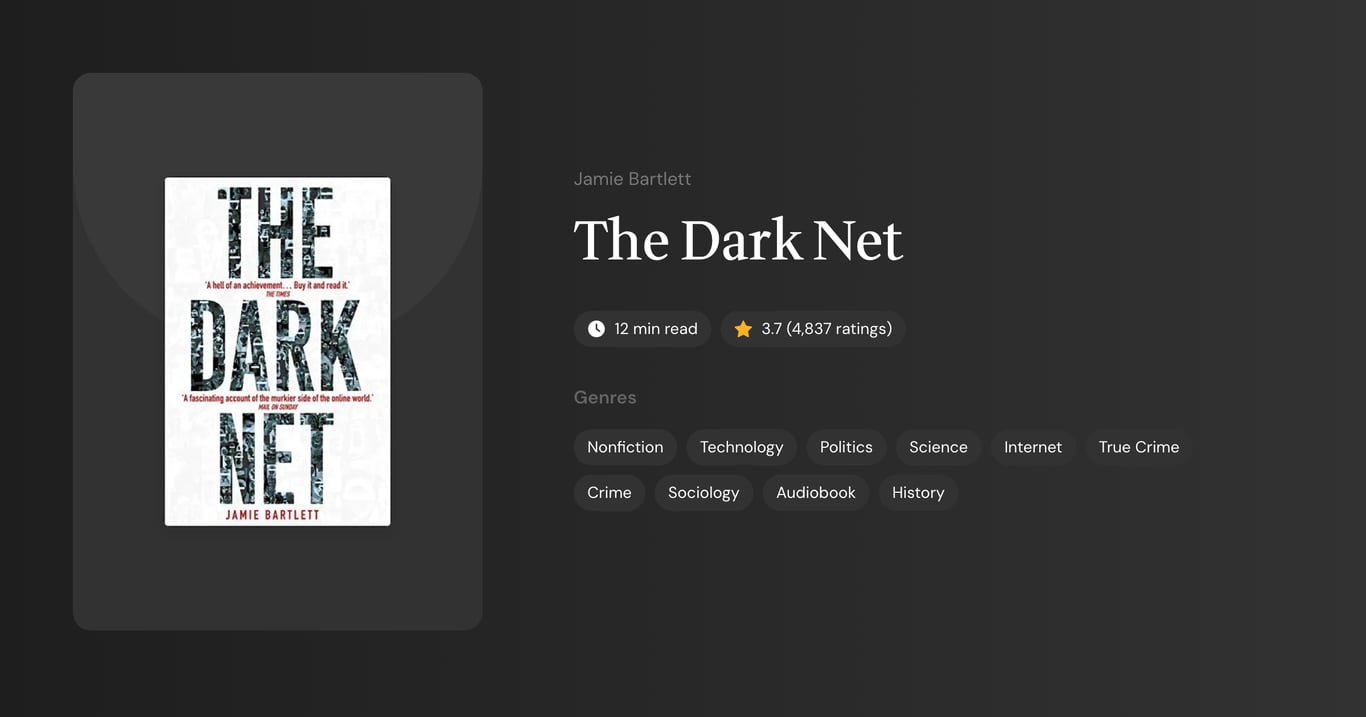Open the True Crime genre tag
The width and height of the screenshot is (1366, 717).
tap(1139, 447)
